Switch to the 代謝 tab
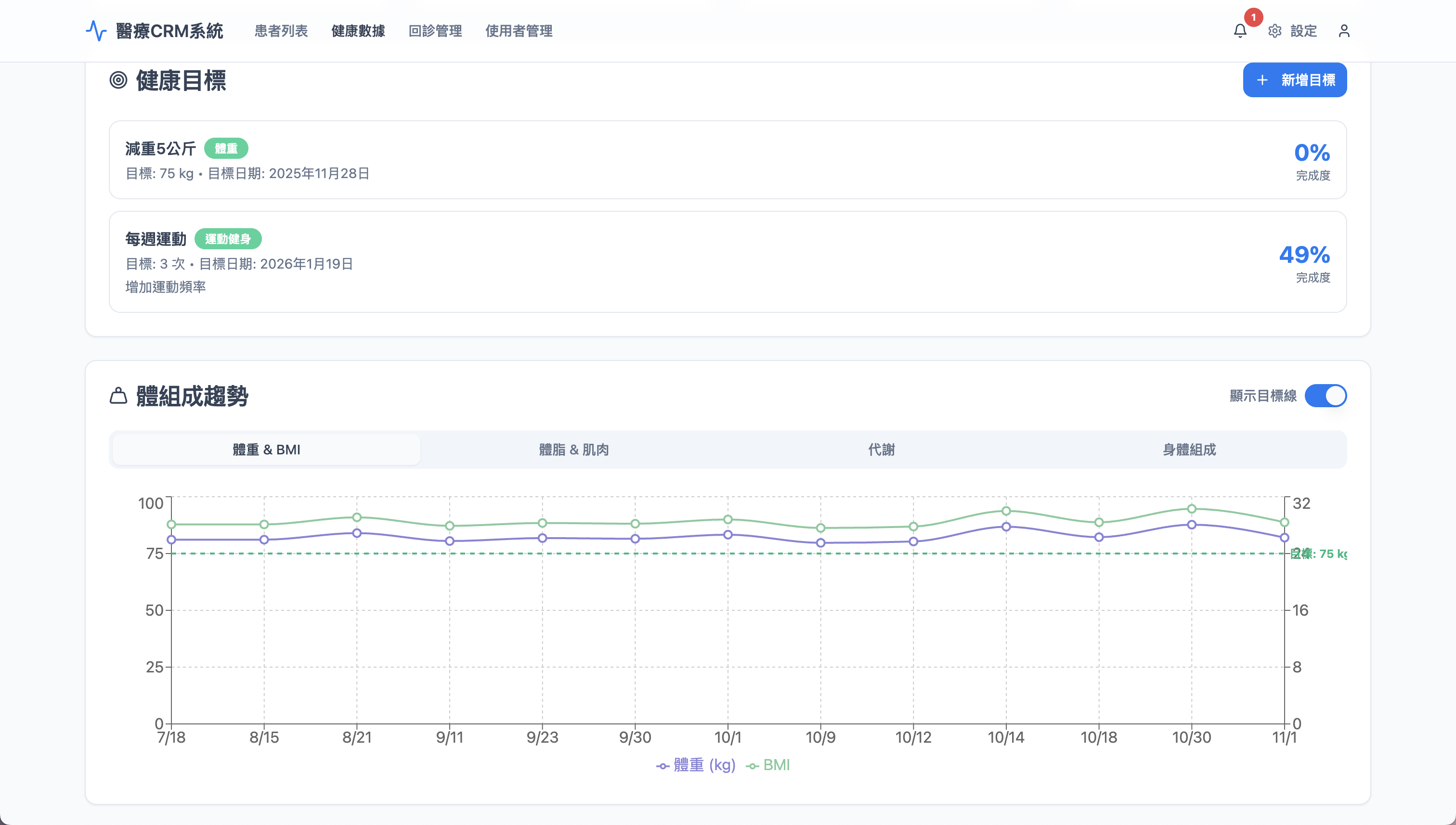Viewport: 1456px width, 825px height. click(x=882, y=450)
